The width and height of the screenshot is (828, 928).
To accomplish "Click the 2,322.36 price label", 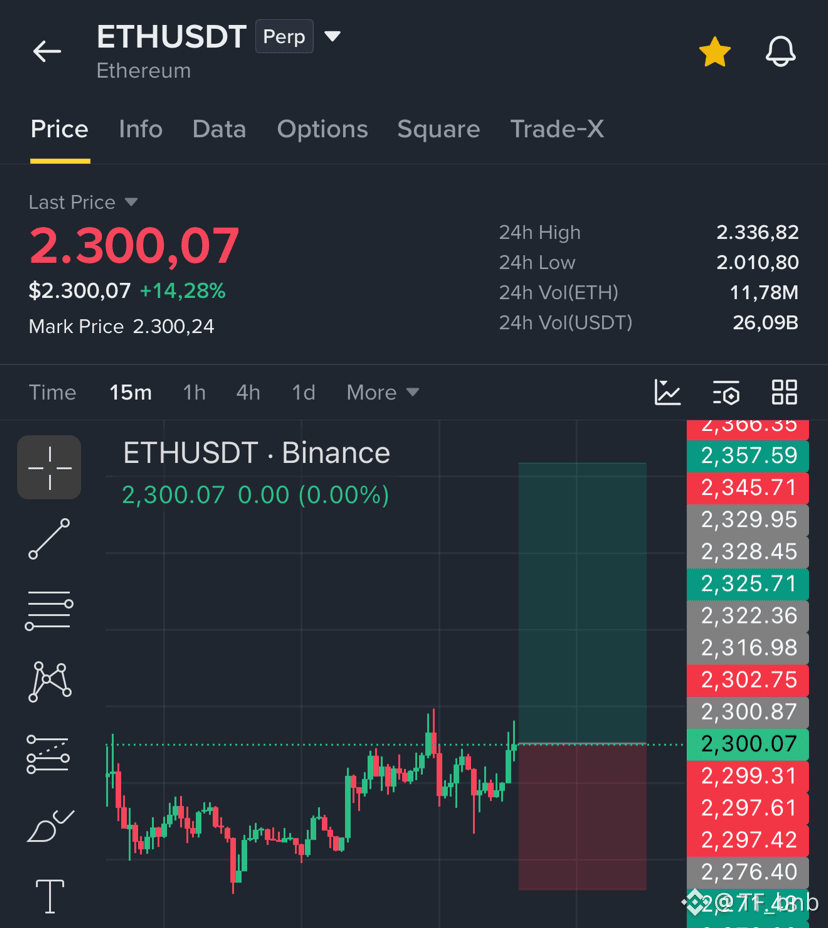I will [748, 616].
